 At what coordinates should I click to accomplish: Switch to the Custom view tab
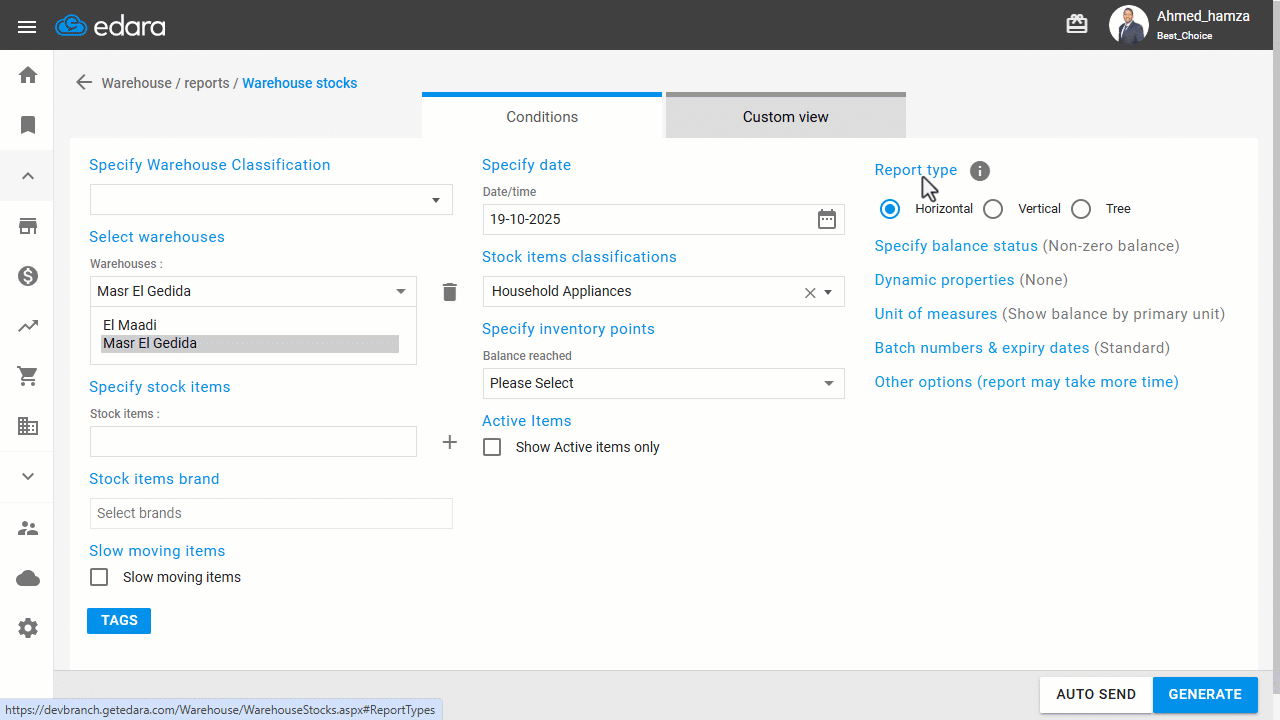pos(786,116)
